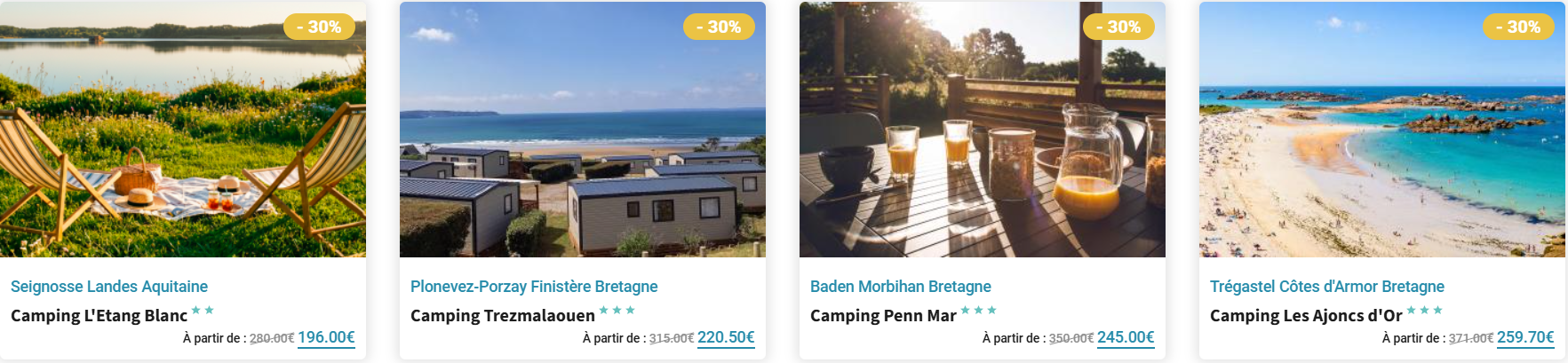Open the Camping Les Ajoncs d'Or beach photo
1568x363 pixels.
pos(1381,142)
